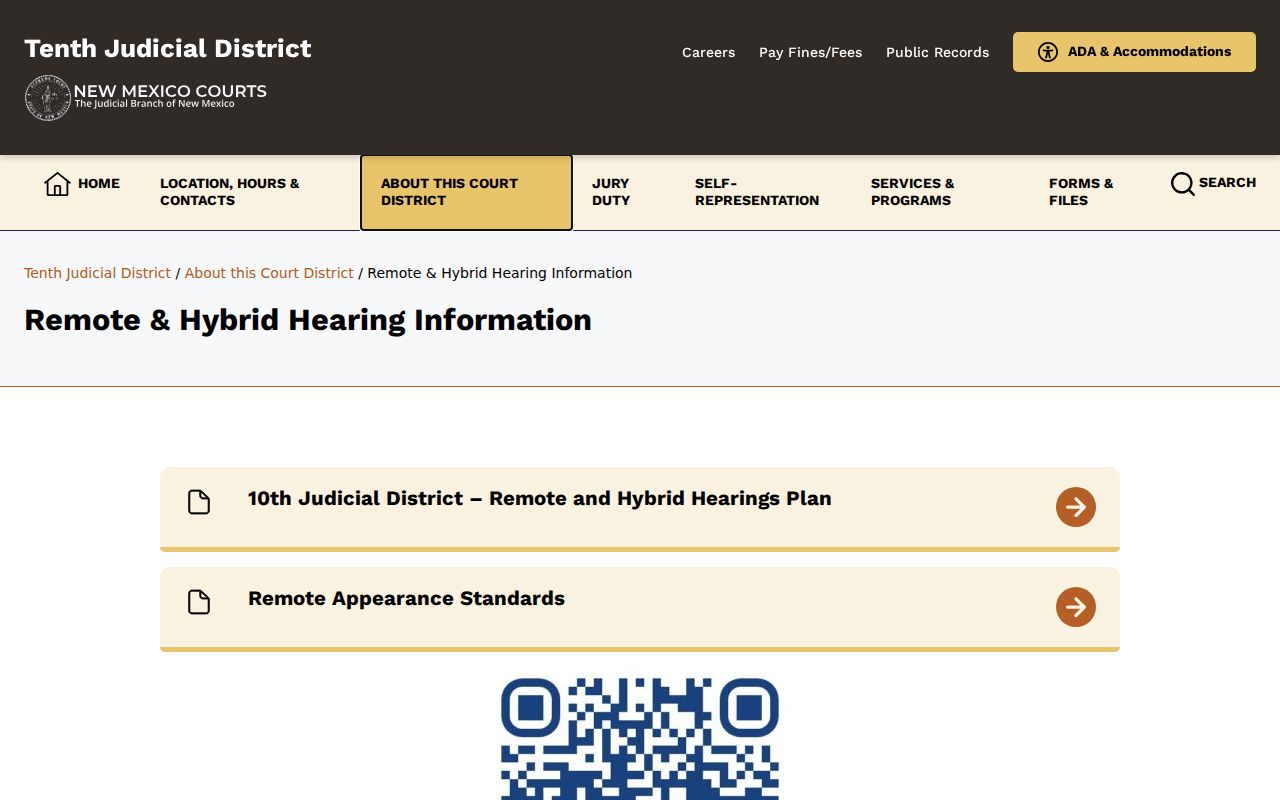Open the Public Records link

coord(937,52)
